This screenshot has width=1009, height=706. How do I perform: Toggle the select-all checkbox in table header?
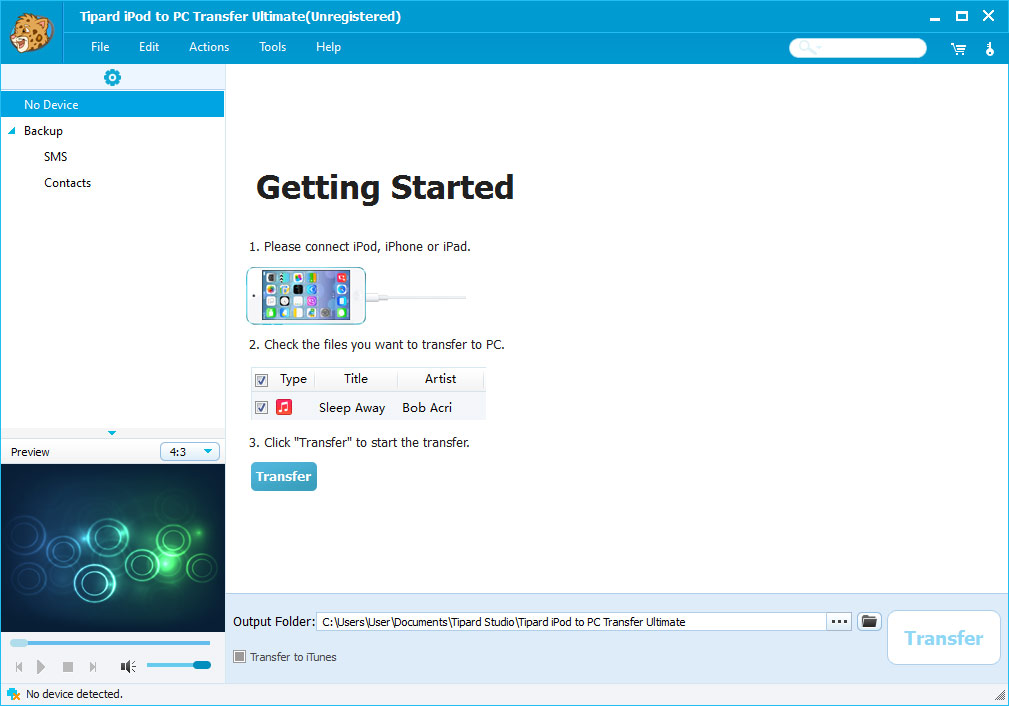[261, 380]
